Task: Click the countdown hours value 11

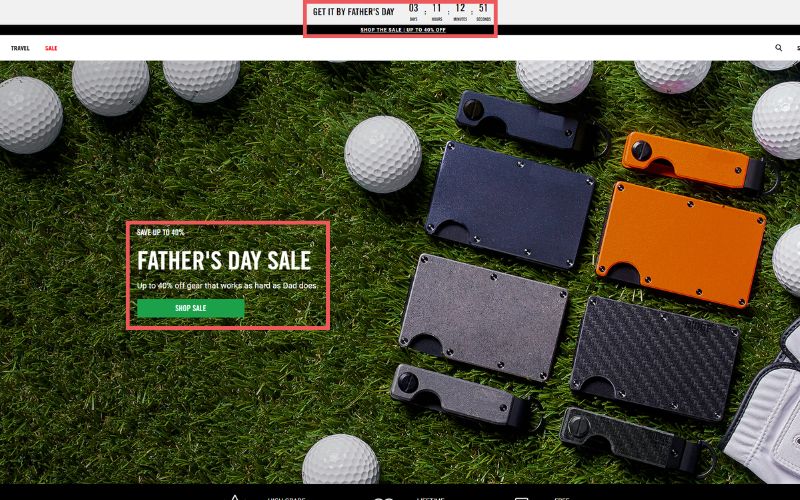Action: coord(437,8)
